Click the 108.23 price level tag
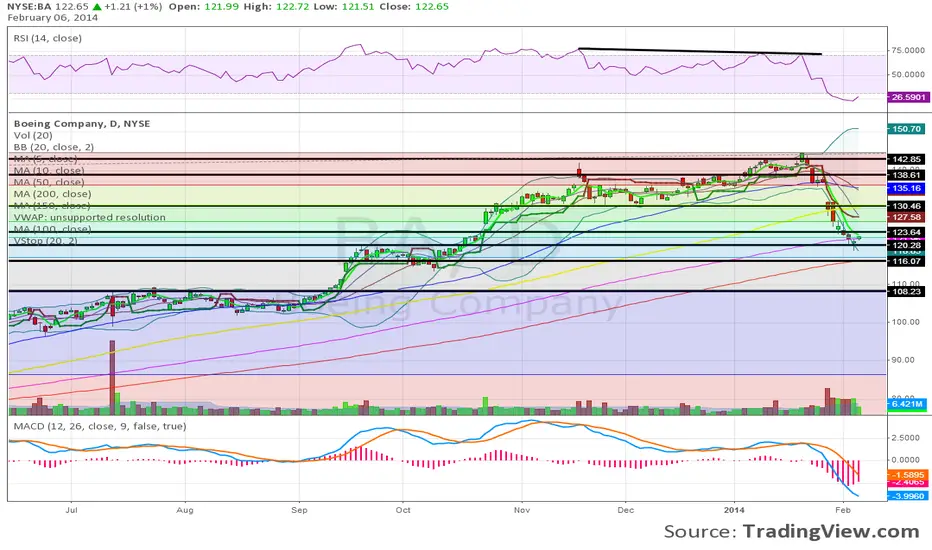 (907, 291)
